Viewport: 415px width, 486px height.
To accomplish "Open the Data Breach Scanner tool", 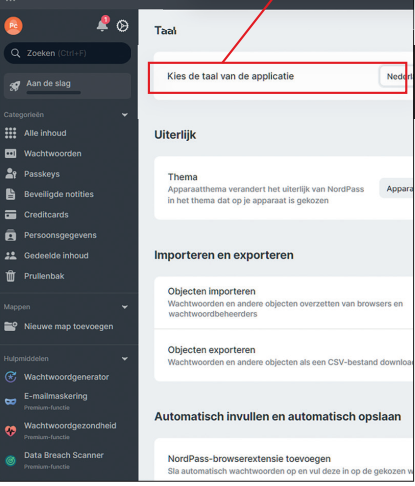I will [x=64, y=455].
